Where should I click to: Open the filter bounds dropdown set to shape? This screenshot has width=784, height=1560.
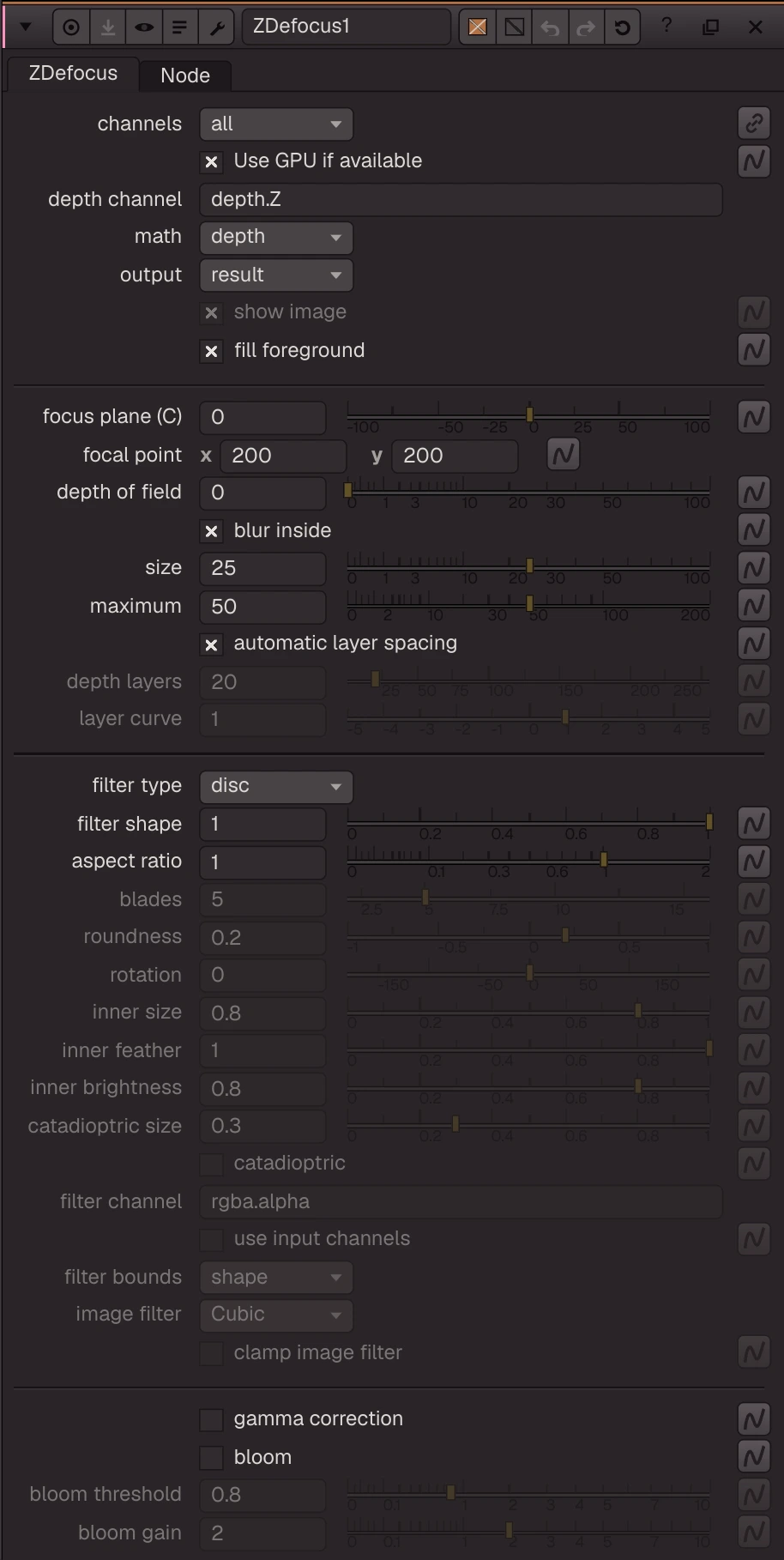pyautogui.click(x=276, y=1278)
